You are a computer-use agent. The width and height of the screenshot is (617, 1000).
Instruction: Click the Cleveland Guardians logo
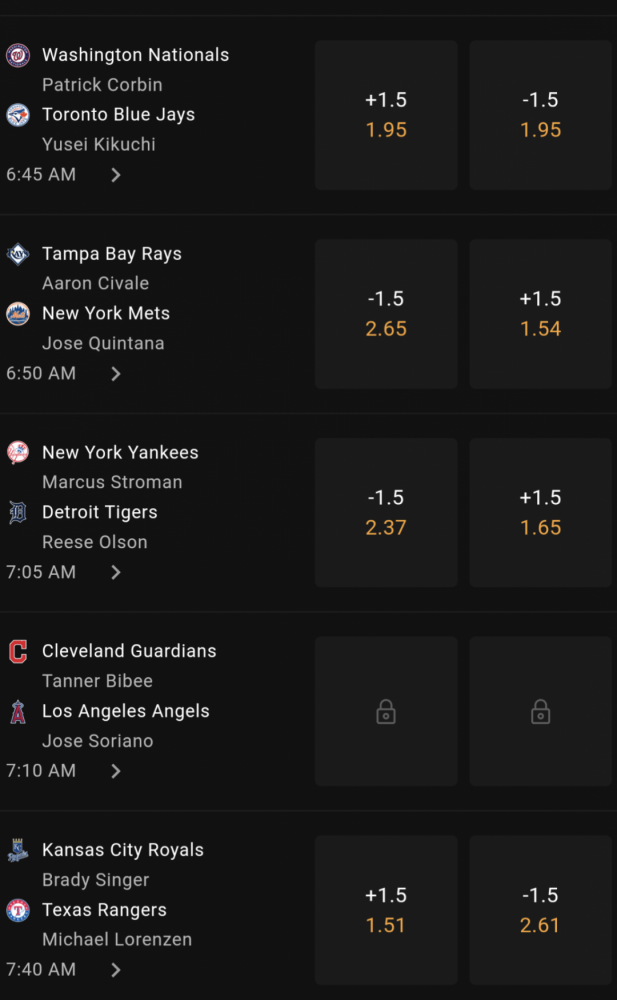pos(18,651)
